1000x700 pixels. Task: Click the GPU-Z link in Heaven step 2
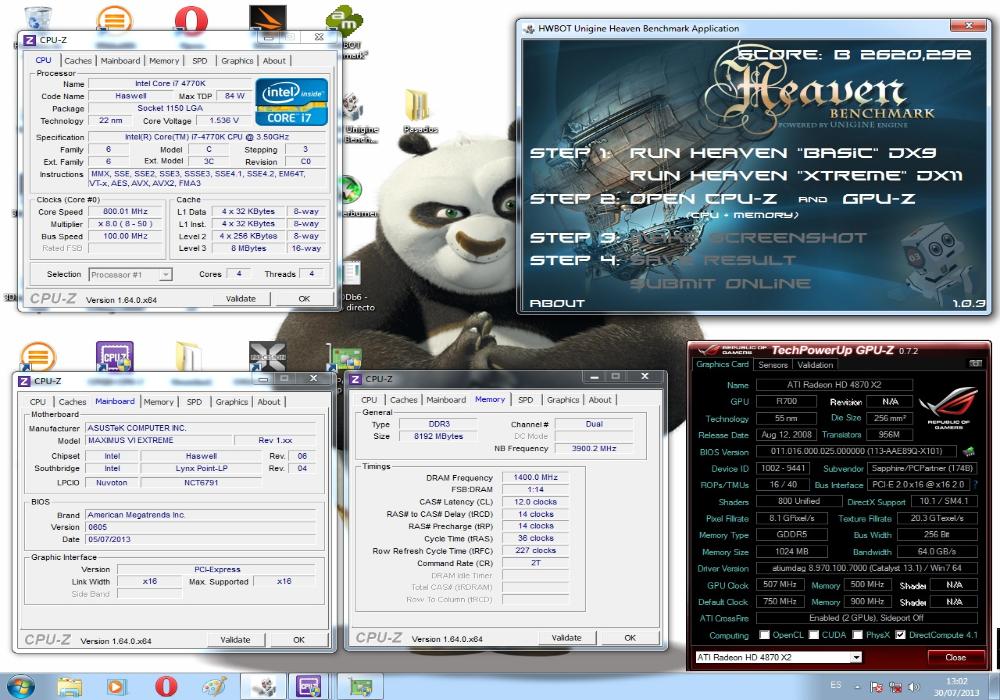click(x=878, y=199)
